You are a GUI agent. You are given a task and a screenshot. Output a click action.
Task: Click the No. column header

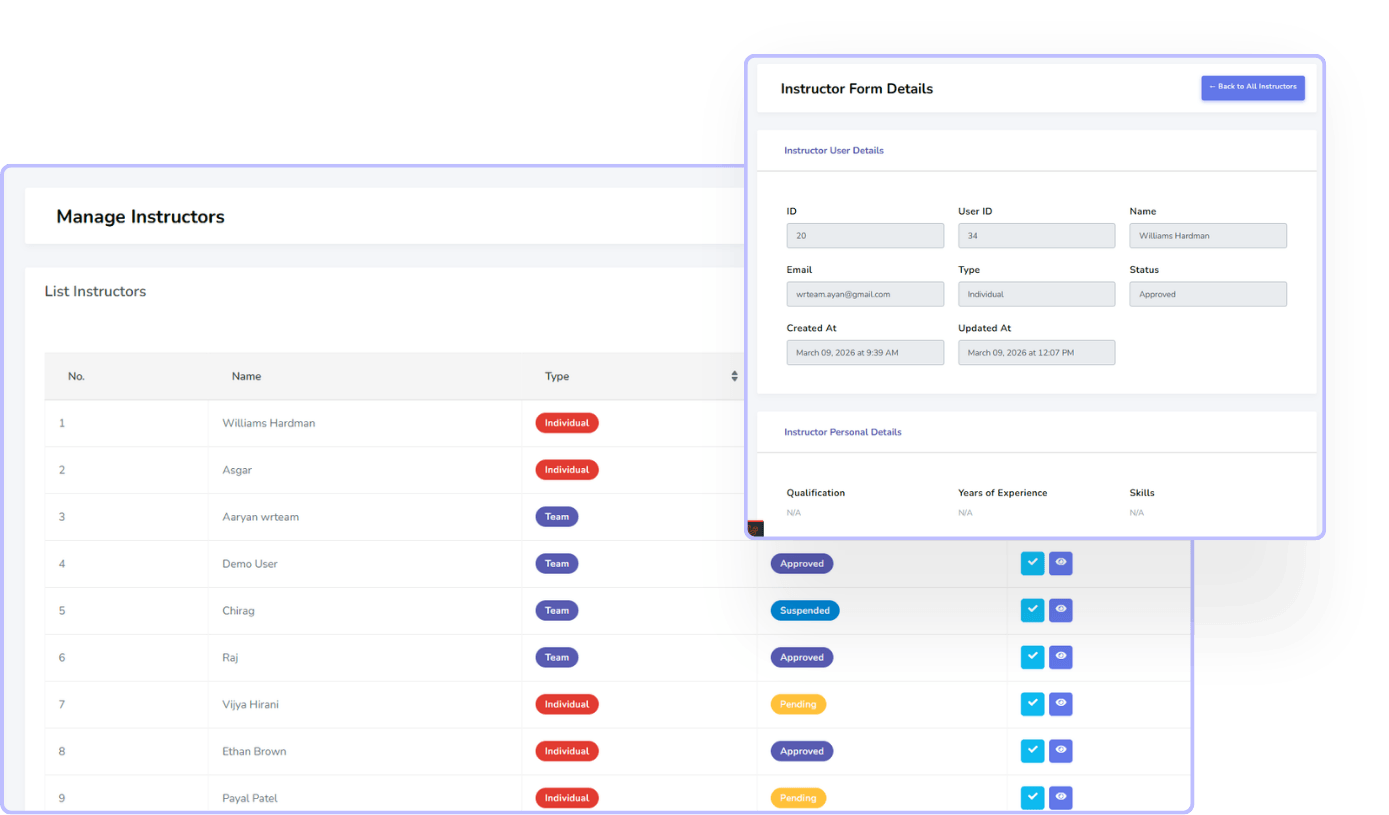coord(76,377)
